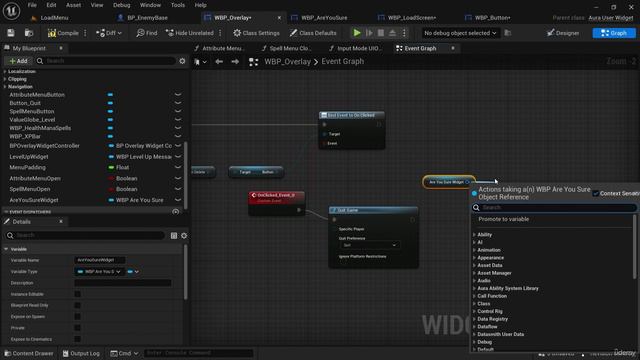640x360 pixels.
Task: Open Variable Type dropdown
Action: click(x=99, y=271)
